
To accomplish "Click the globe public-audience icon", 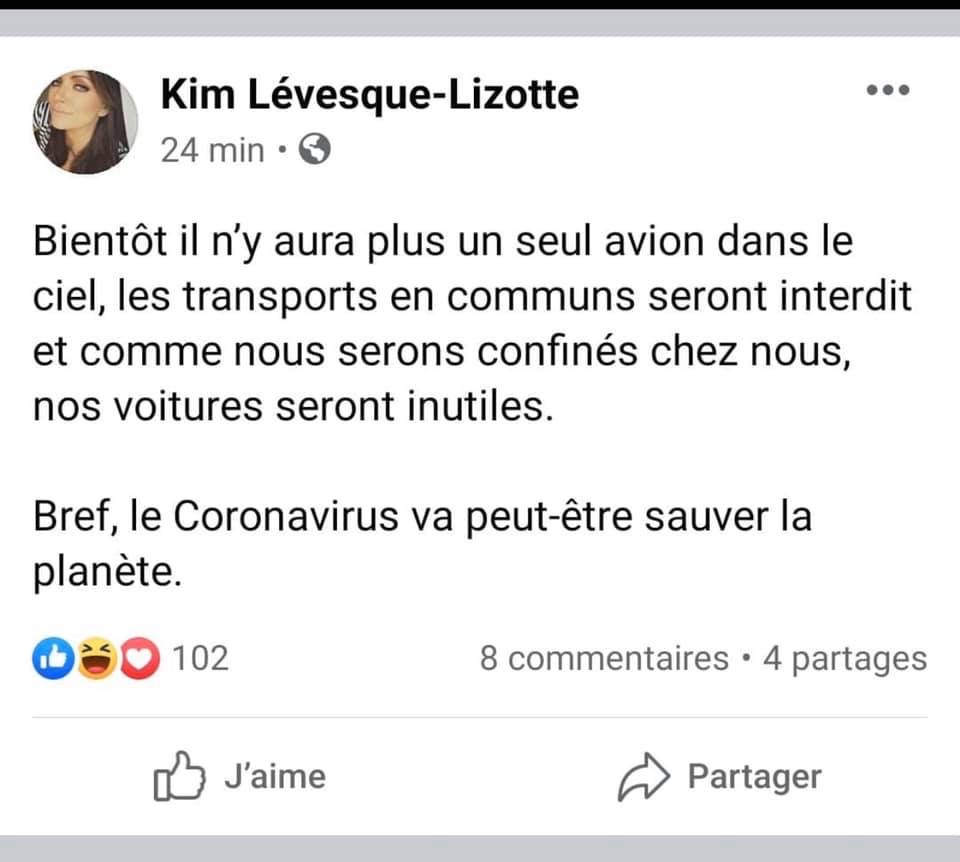I will pyautogui.click(x=315, y=149).
